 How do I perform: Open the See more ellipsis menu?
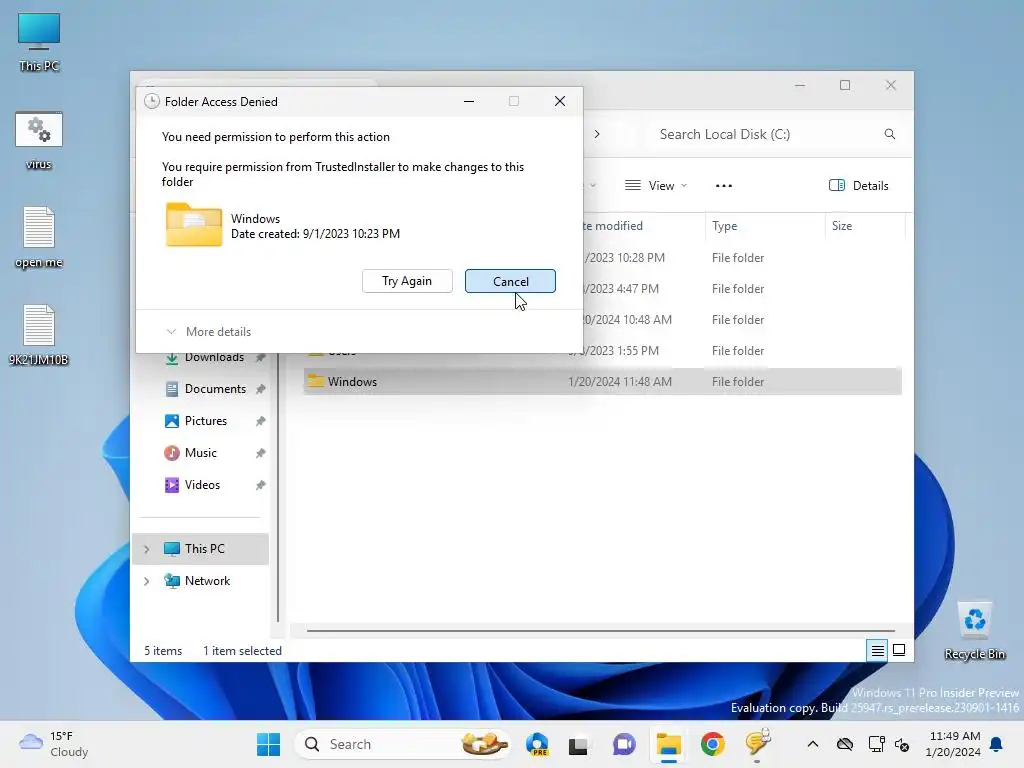click(x=724, y=185)
